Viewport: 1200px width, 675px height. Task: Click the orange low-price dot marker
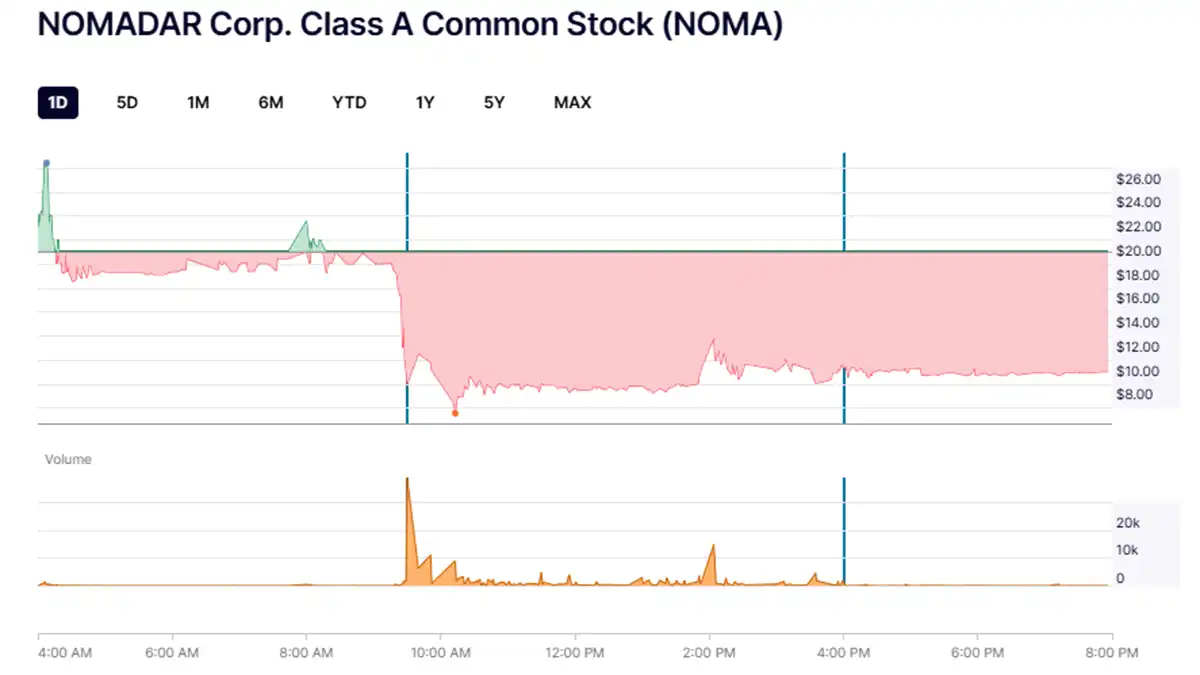click(x=455, y=411)
